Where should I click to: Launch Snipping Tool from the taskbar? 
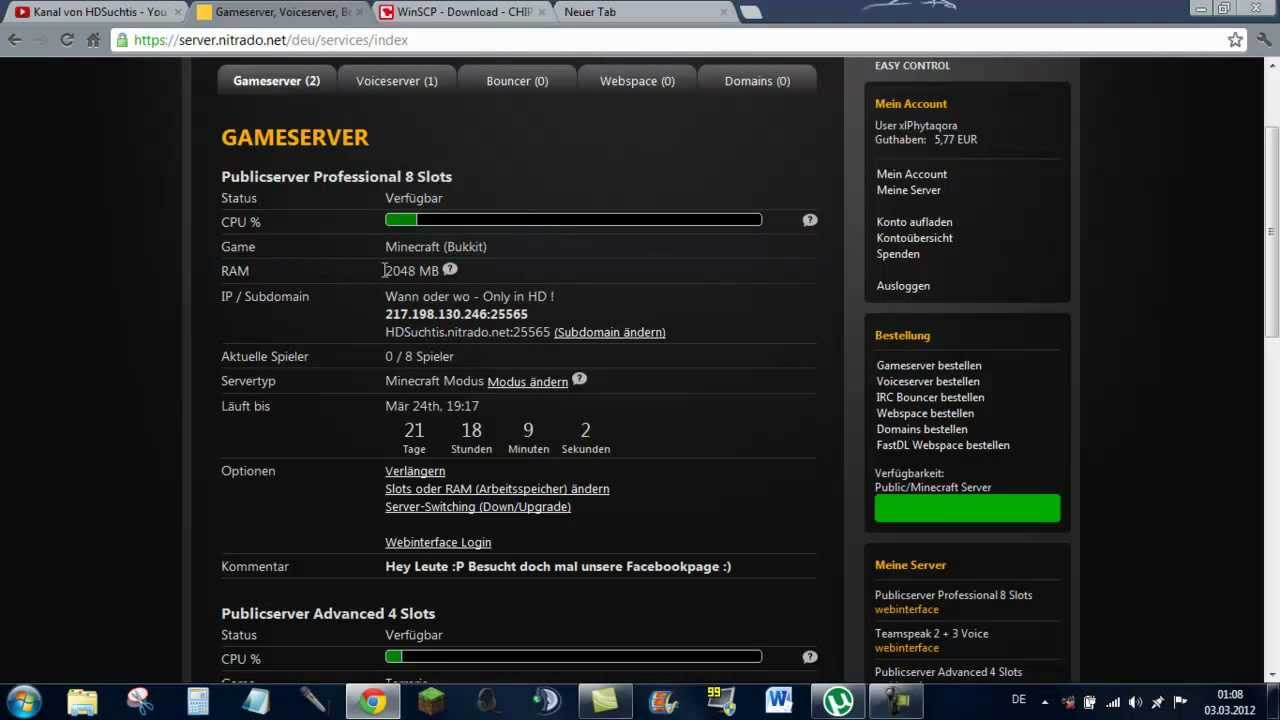coord(140,701)
